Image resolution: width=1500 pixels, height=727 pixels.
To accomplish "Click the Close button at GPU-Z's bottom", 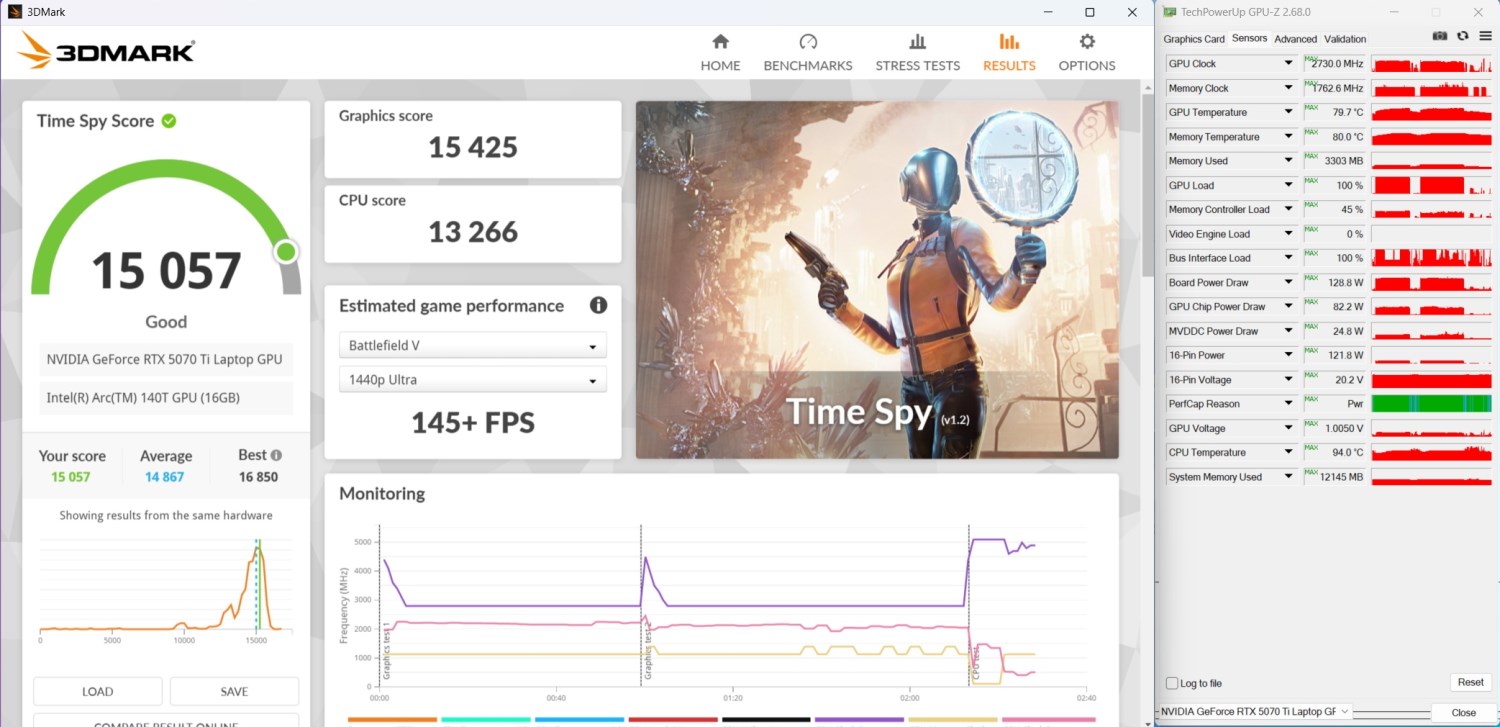I will 1464,712.
